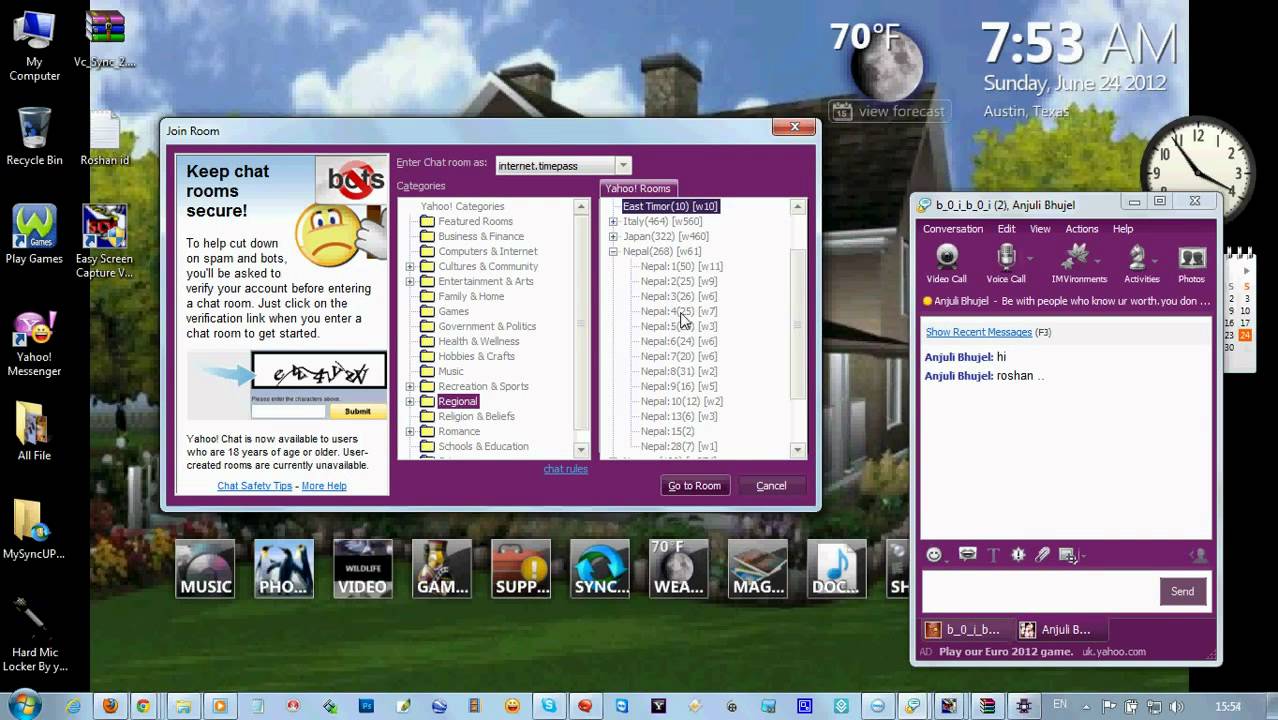Open Play Games desktop icon

(x=34, y=236)
